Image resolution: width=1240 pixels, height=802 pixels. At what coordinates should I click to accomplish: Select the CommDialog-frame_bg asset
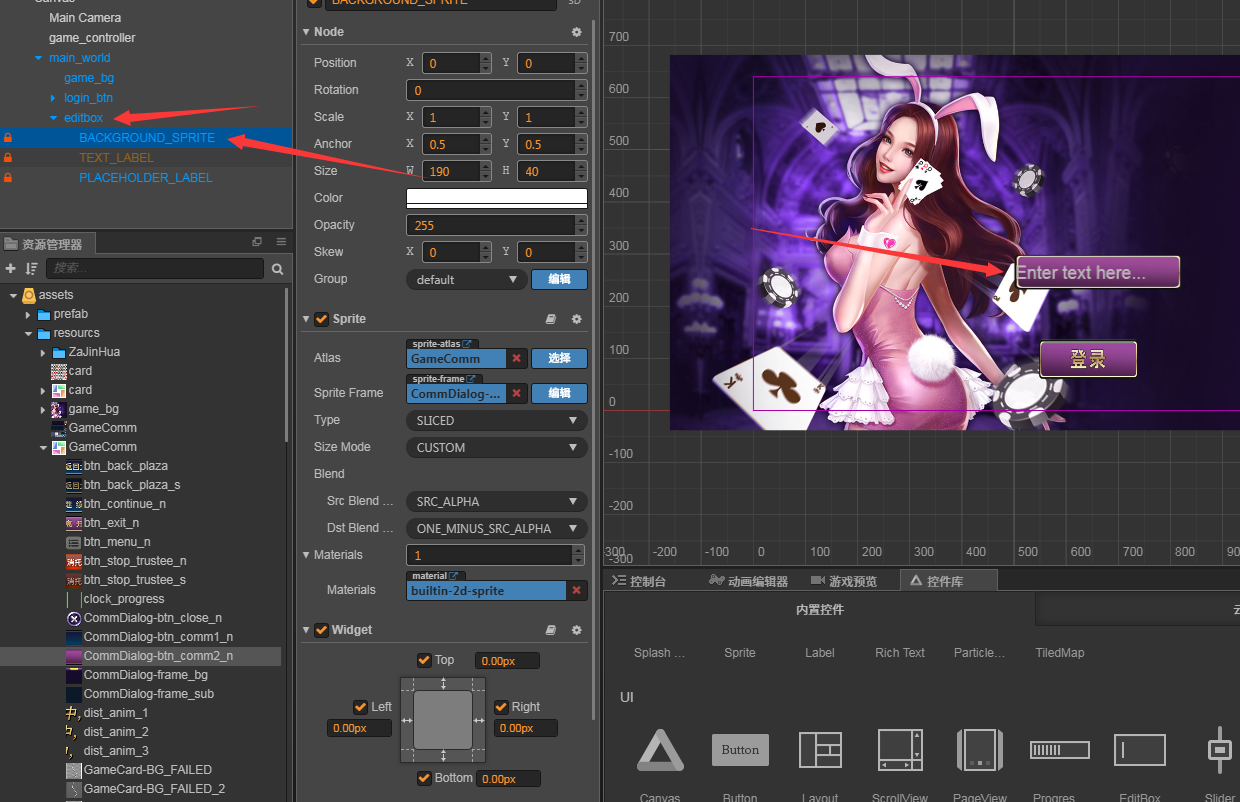click(x=146, y=675)
